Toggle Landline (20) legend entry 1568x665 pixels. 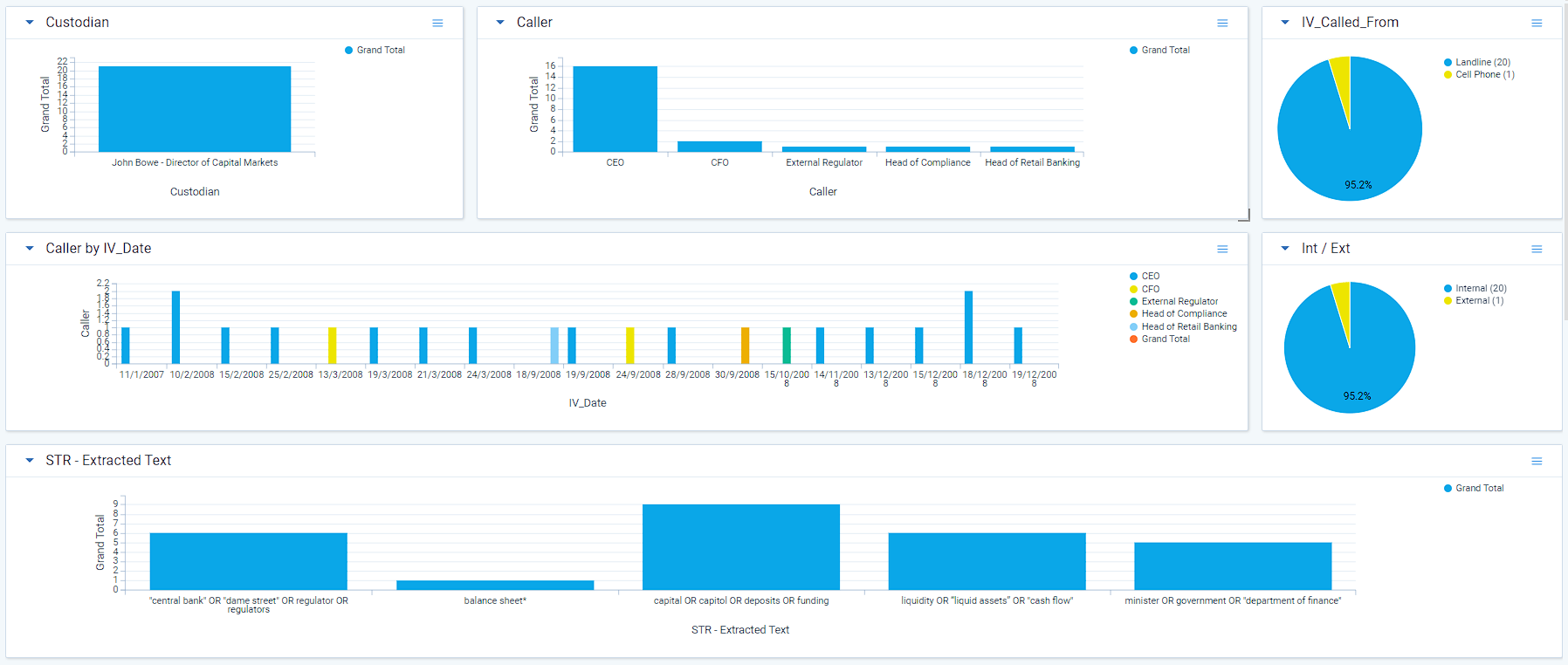(1482, 62)
